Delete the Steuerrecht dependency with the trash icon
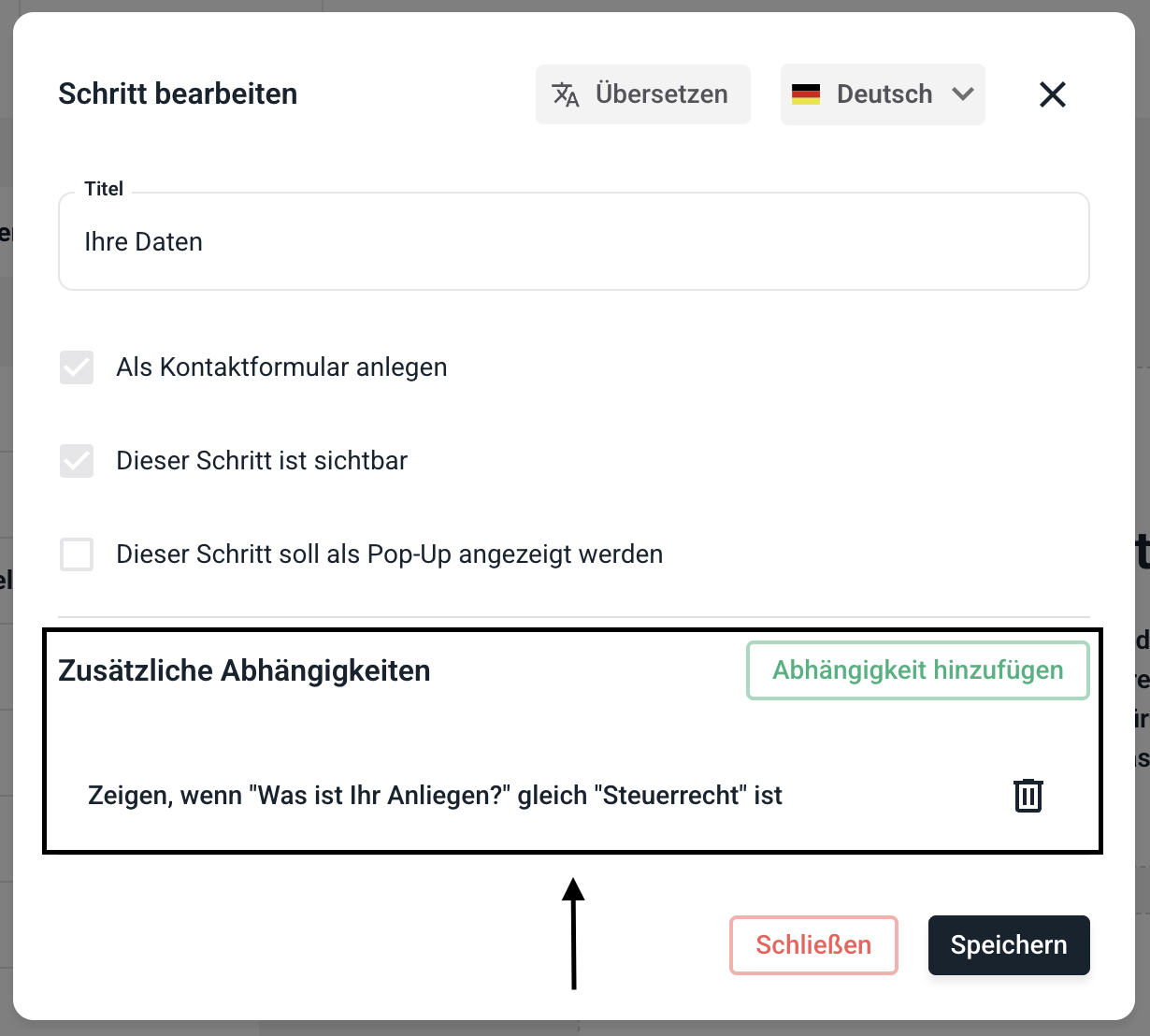The image size is (1150, 1036). click(1028, 796)
